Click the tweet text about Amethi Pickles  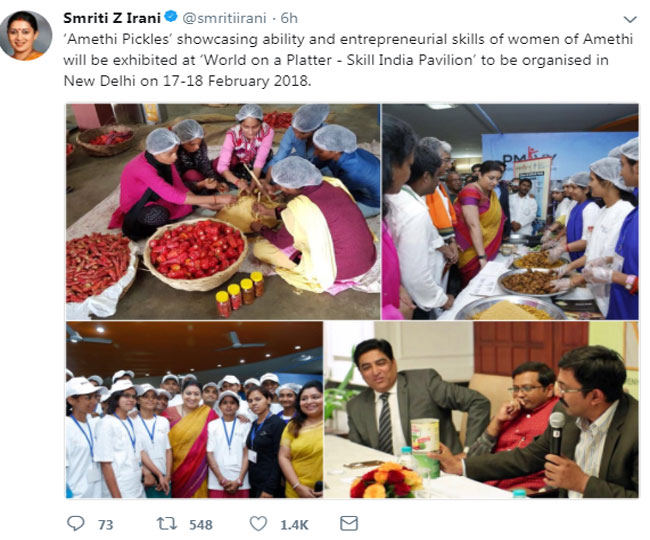348,60
